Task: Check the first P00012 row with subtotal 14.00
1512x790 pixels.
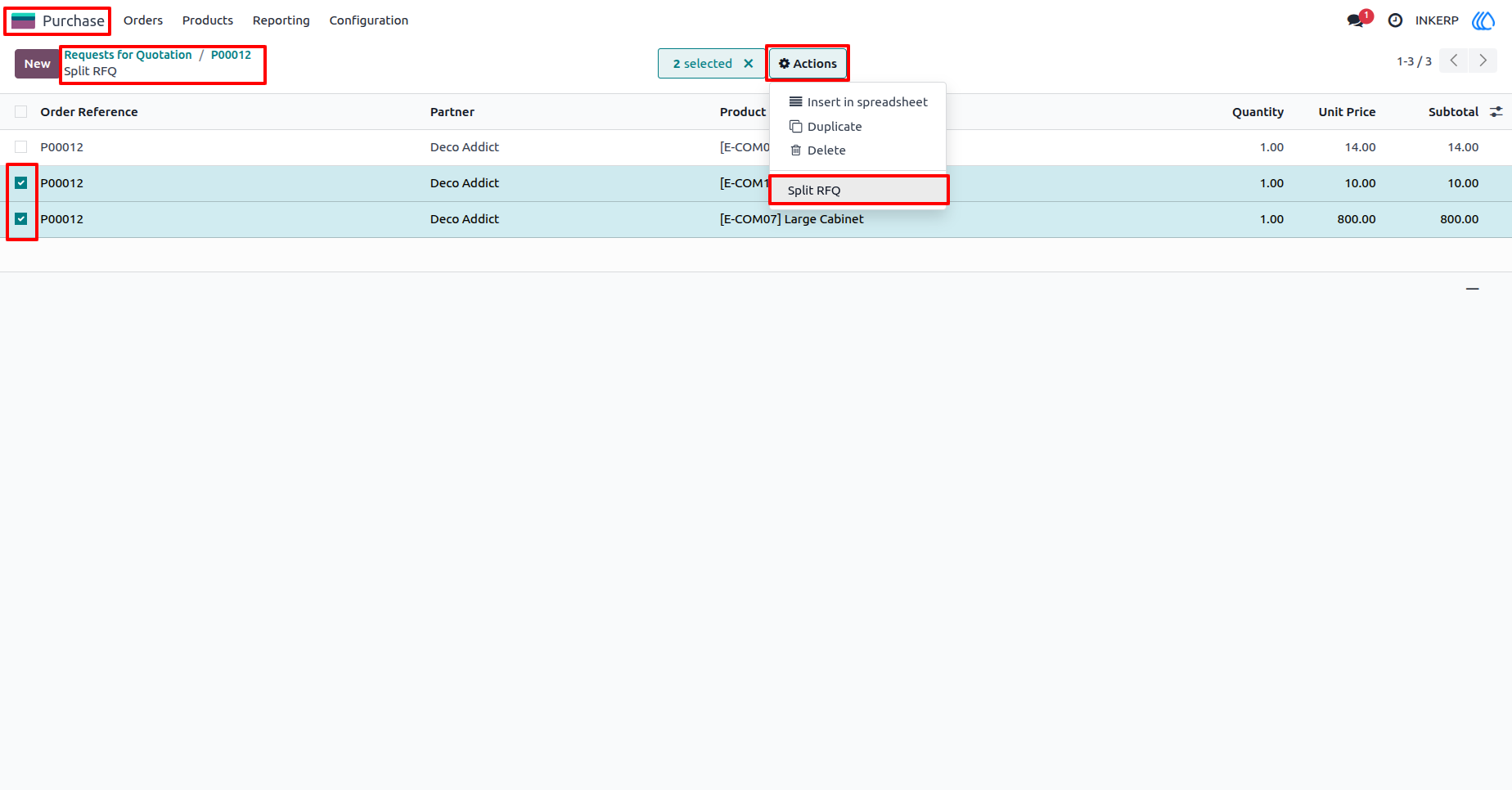Action: pos(21,147)
